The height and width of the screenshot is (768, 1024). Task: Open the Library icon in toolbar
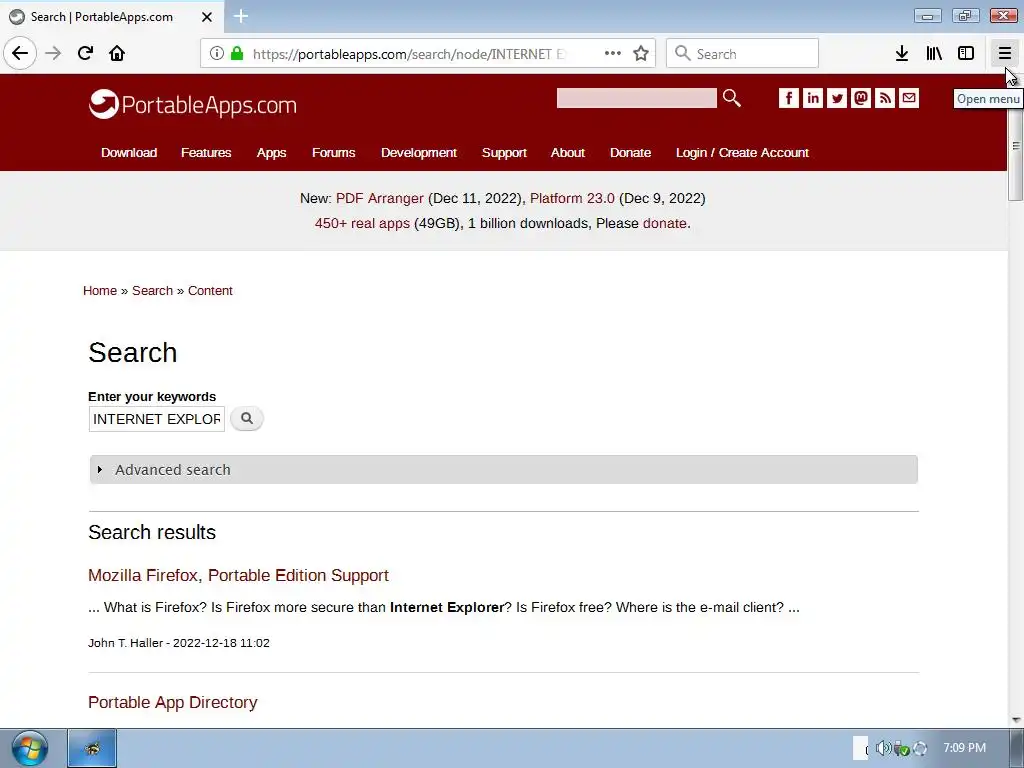pos(934,54)
